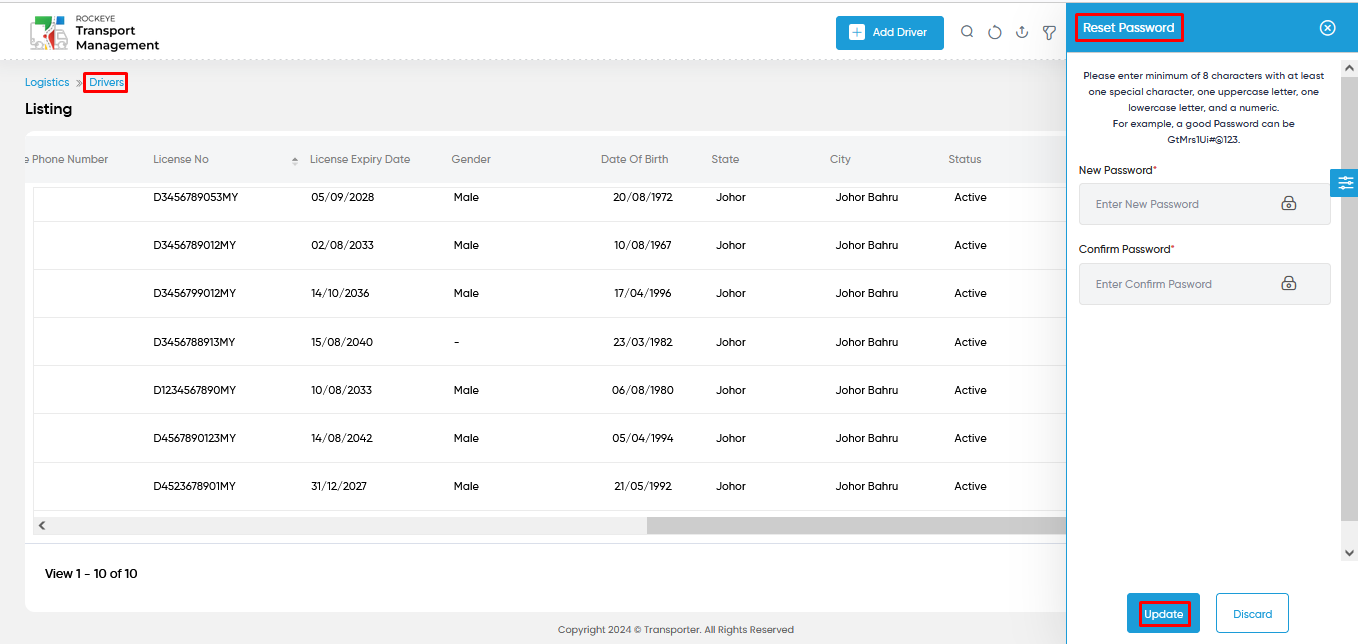Click date of birth 23/03/1982
1358x644 pixels.
tap(643, 343)
